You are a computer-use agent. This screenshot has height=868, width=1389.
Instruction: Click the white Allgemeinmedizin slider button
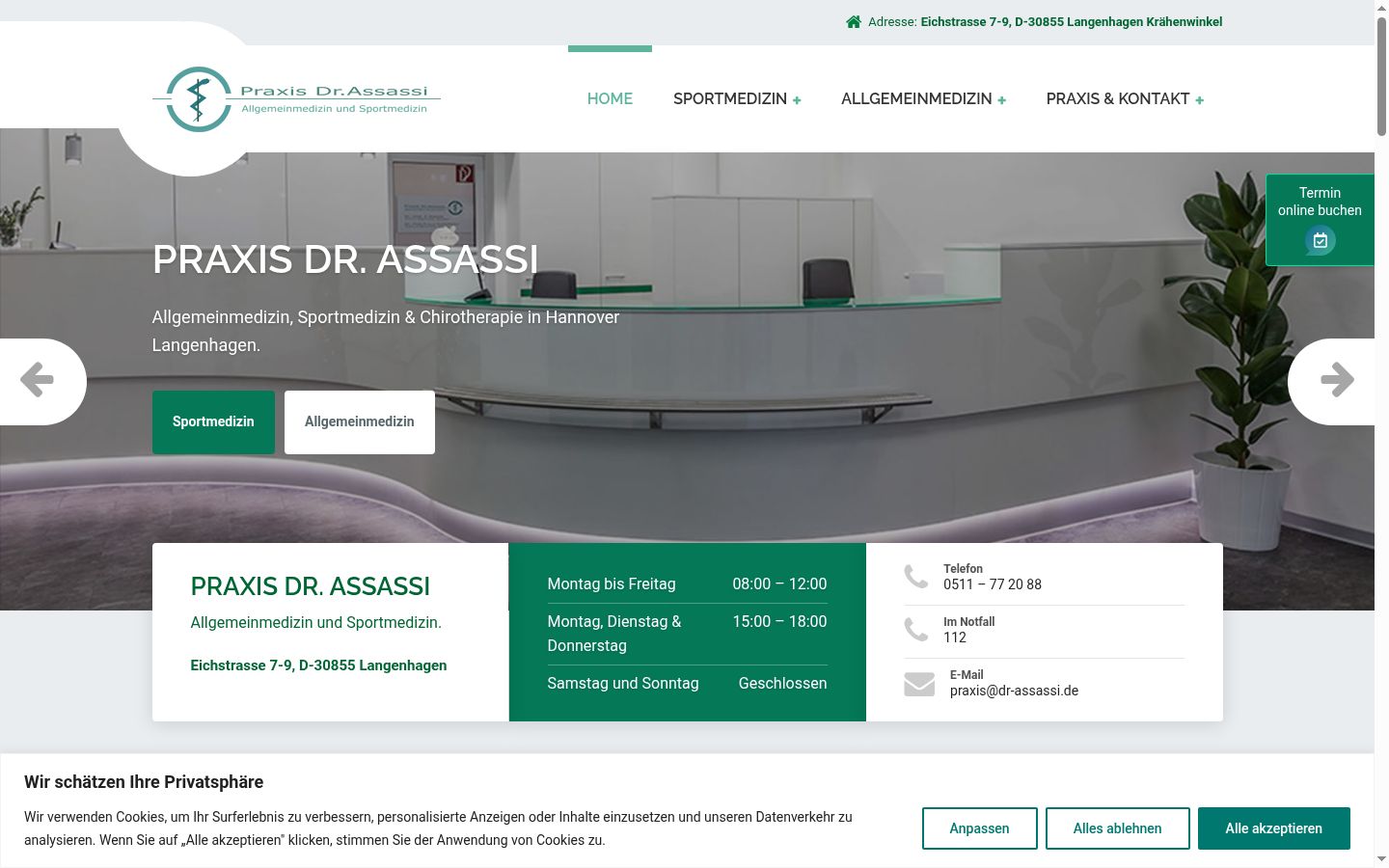[x=360, y=422]
